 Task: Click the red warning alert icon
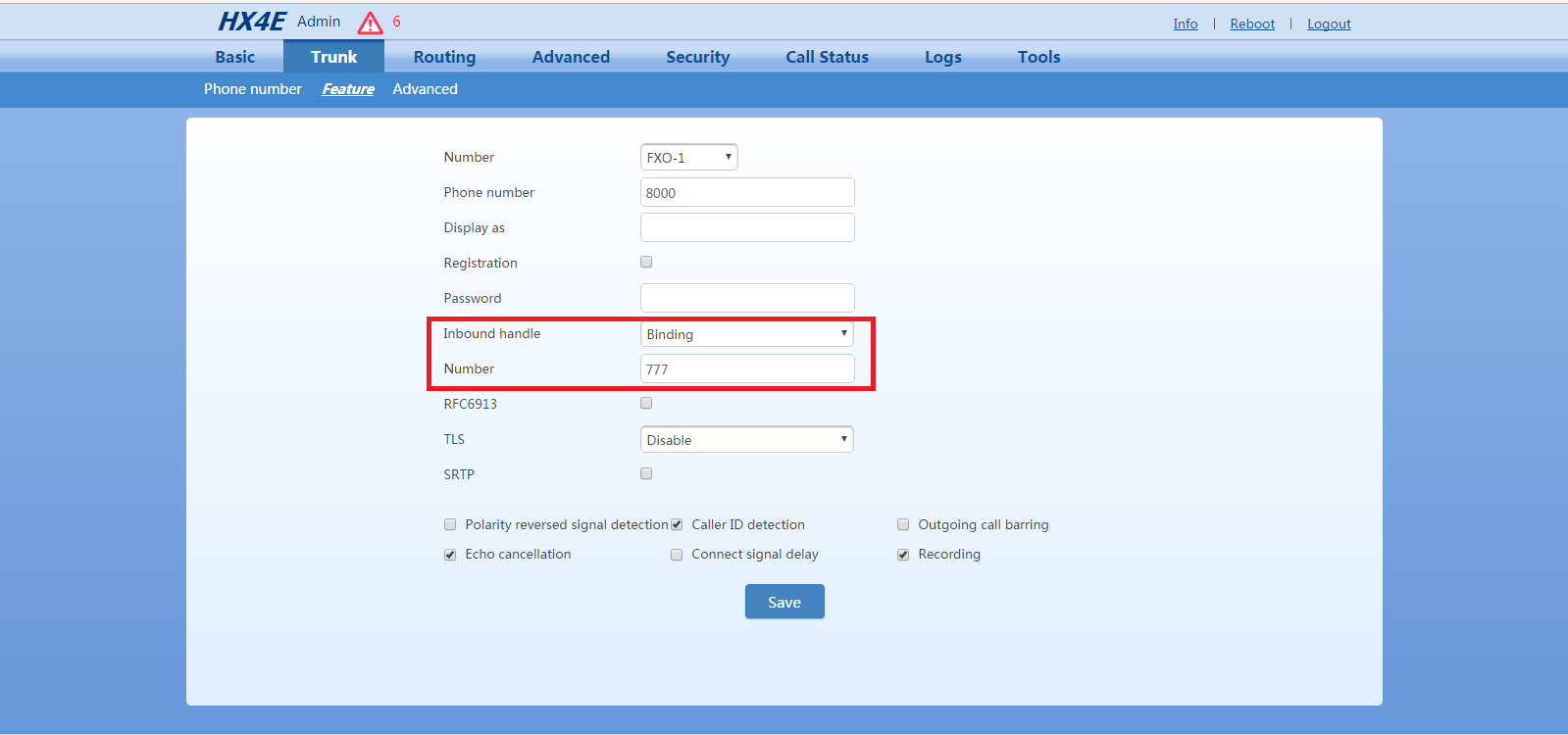pyautogui.click(x=370, y=23)
